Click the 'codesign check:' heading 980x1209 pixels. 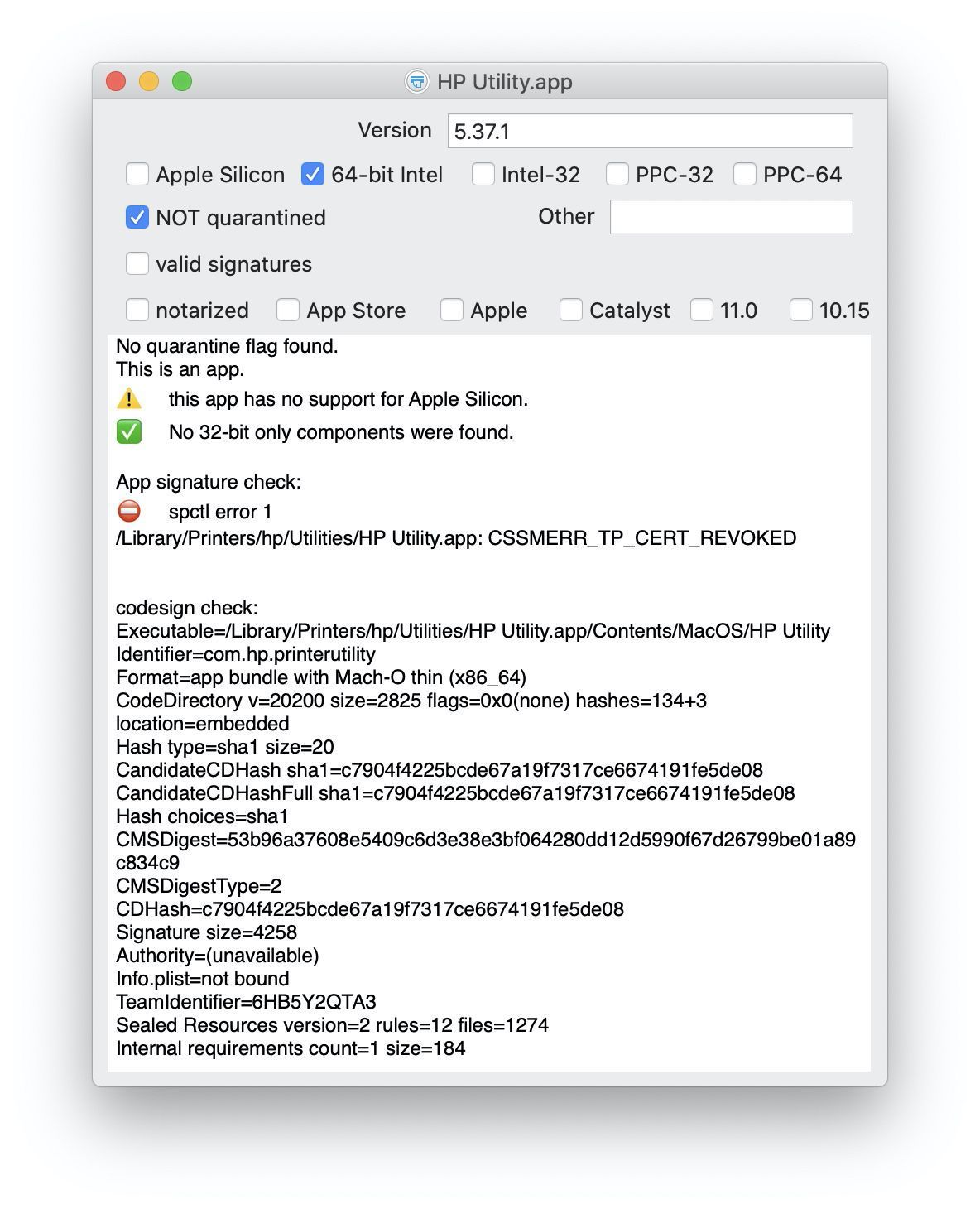[x=187, y=608]
